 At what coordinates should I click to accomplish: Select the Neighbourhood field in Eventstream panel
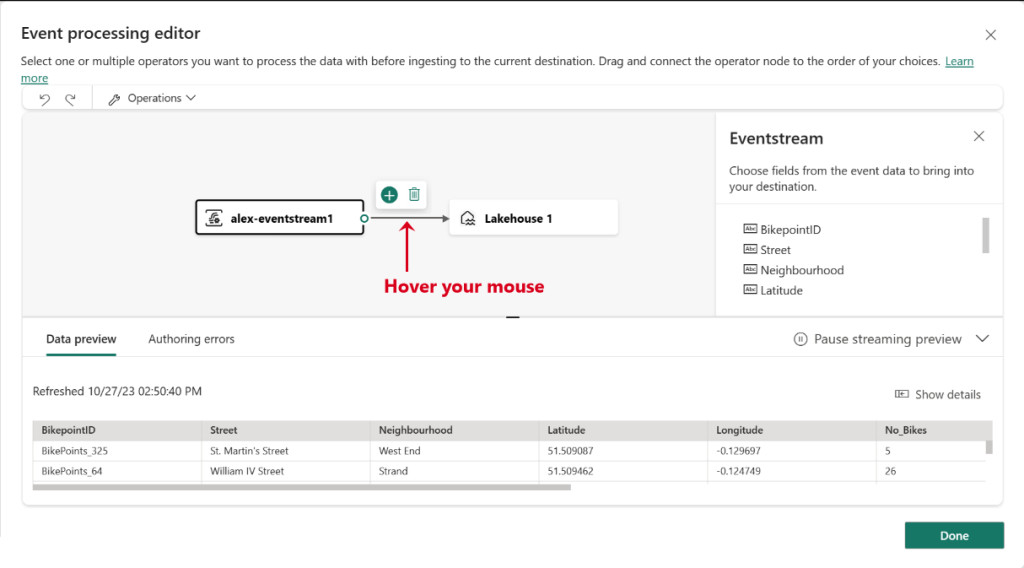(x=801, y=270)
